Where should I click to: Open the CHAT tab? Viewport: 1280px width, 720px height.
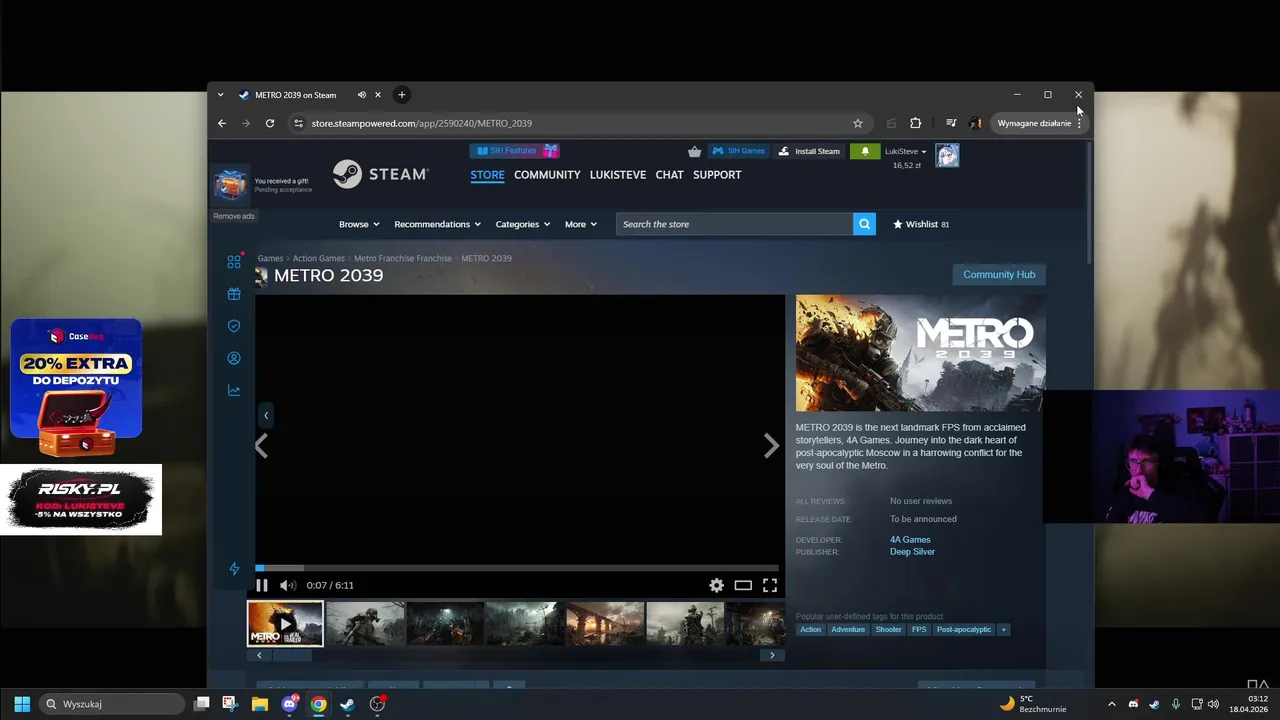click(x=669, y=175)
